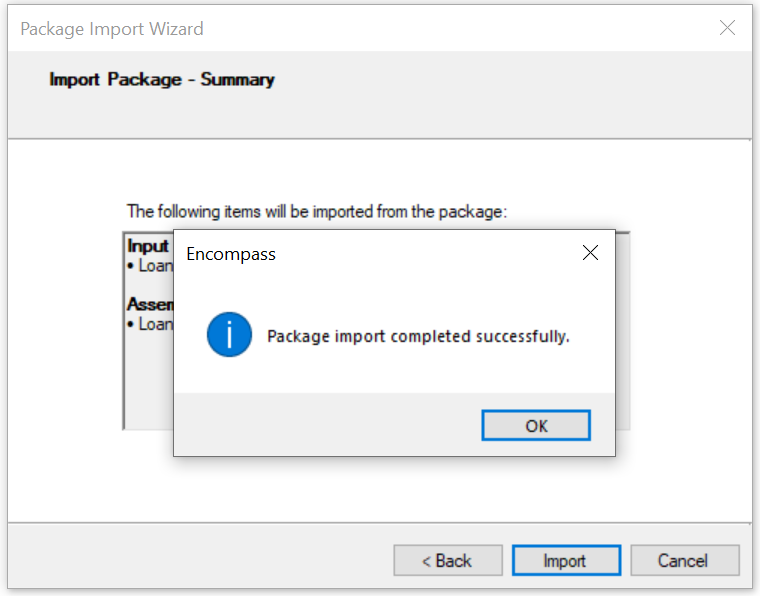
Task: Select the Loan item under Assem…
Action: click(150, 324)
